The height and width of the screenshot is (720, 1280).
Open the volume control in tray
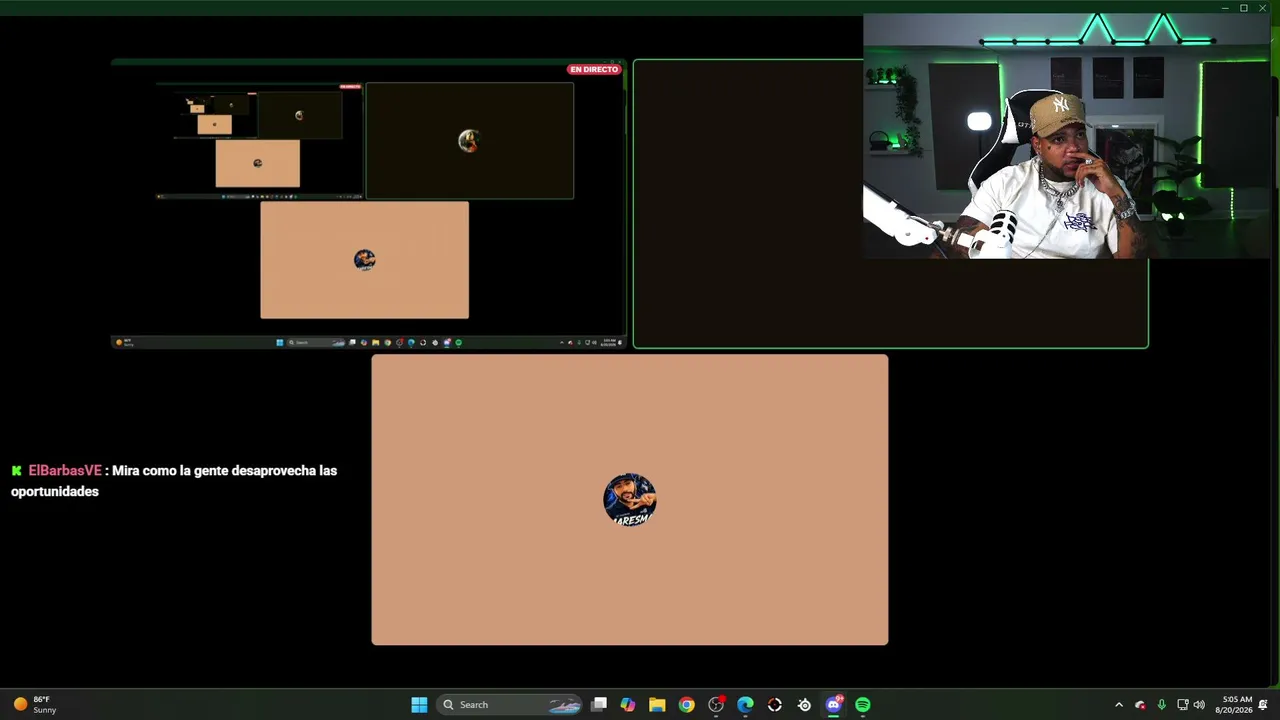(x=1199, y=705)
